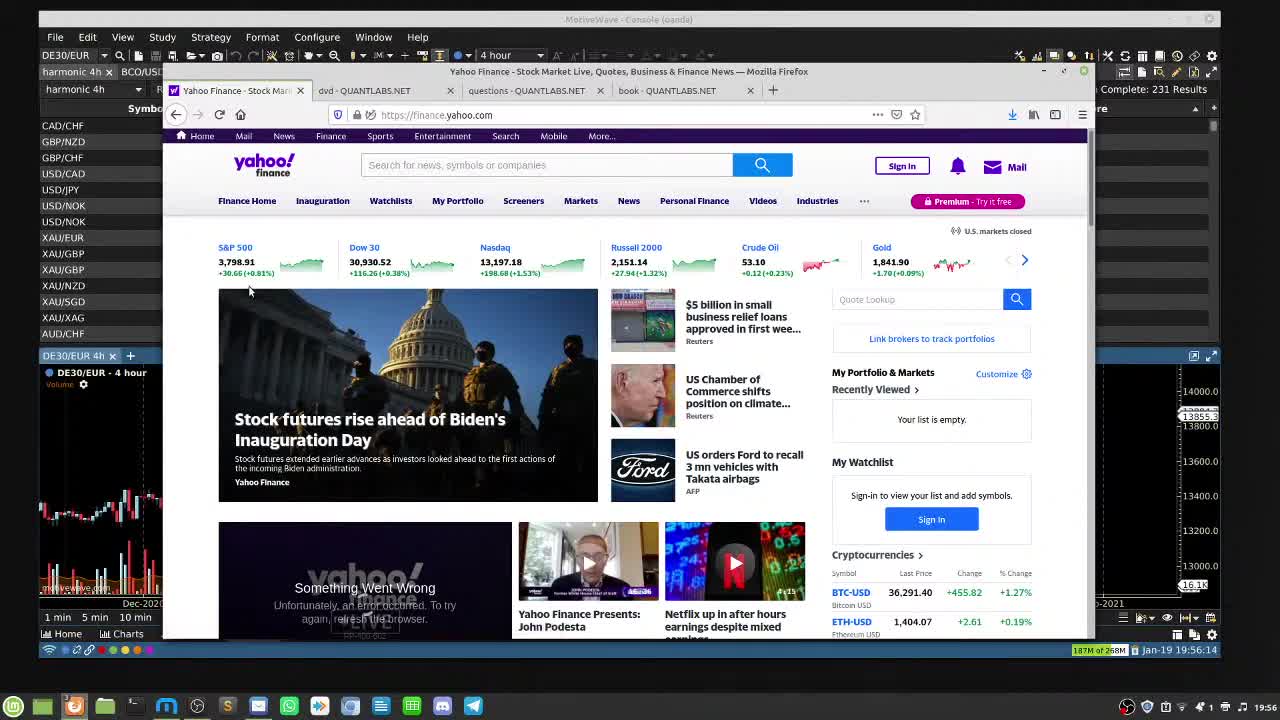Screen dimensions: 1280x720
Task: Open the Customize gear in My Portfolio
Action: coord(1026,374)
